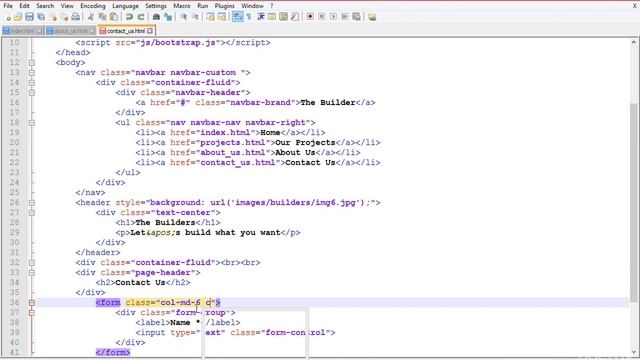Paste using the clipboard icon
Screen dimensions: 640x360
tap(114, 17)
